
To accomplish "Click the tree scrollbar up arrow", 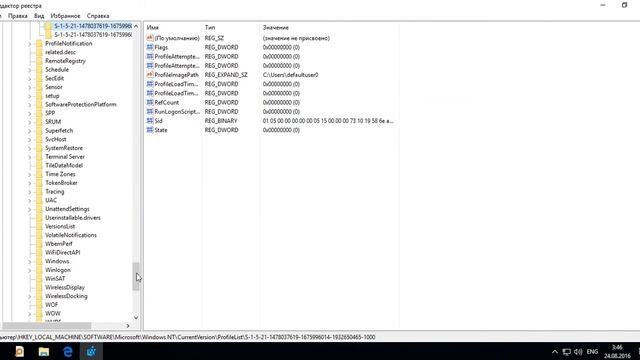I will 136,26.
